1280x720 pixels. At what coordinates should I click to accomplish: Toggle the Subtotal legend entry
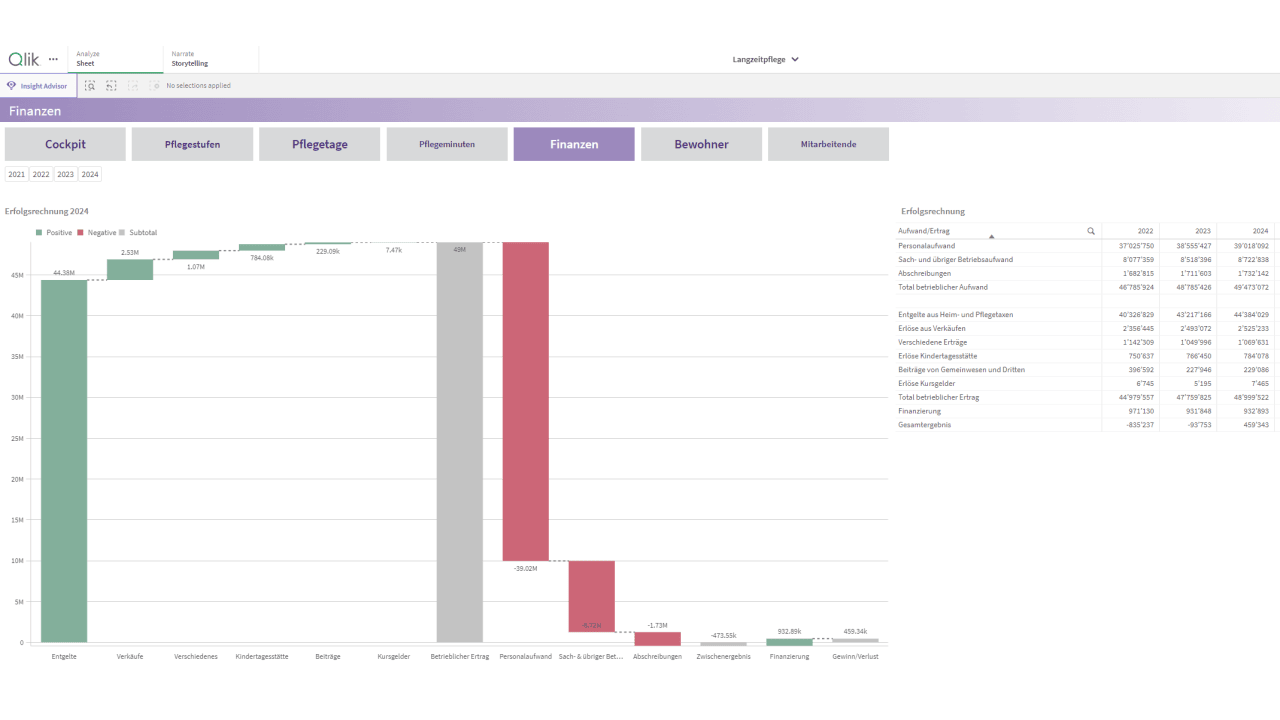tap(138, 232)
